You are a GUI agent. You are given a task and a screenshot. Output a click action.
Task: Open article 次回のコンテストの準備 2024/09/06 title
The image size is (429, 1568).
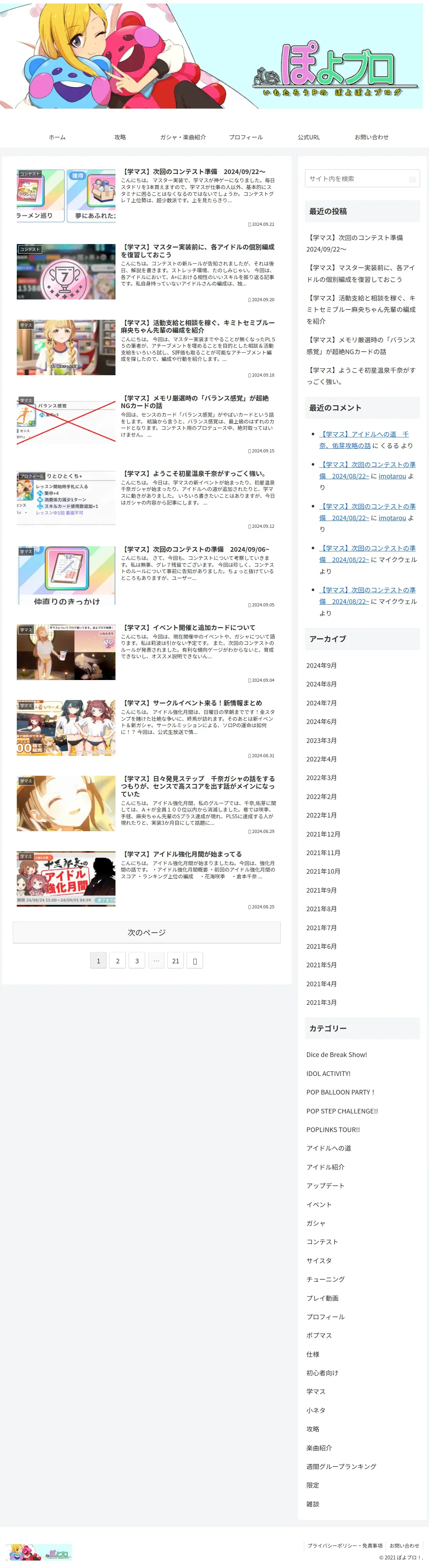195,549
